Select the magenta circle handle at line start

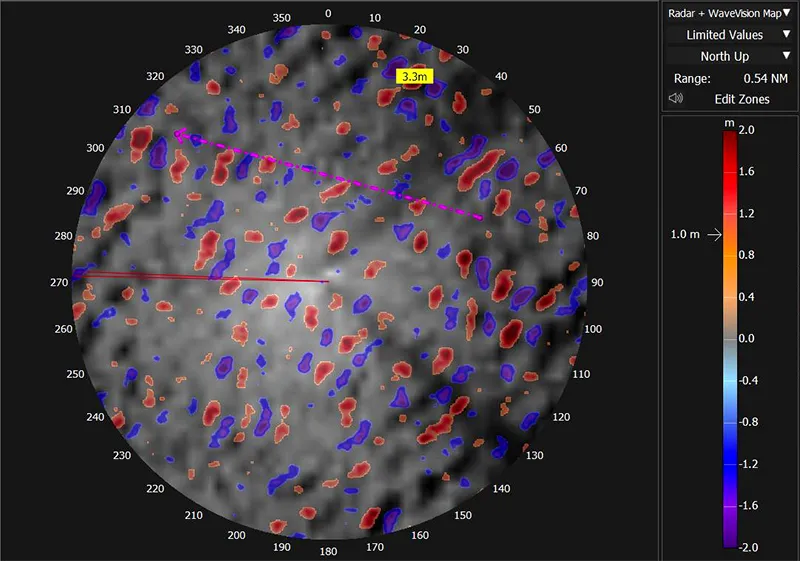click(x=179, y=133)
